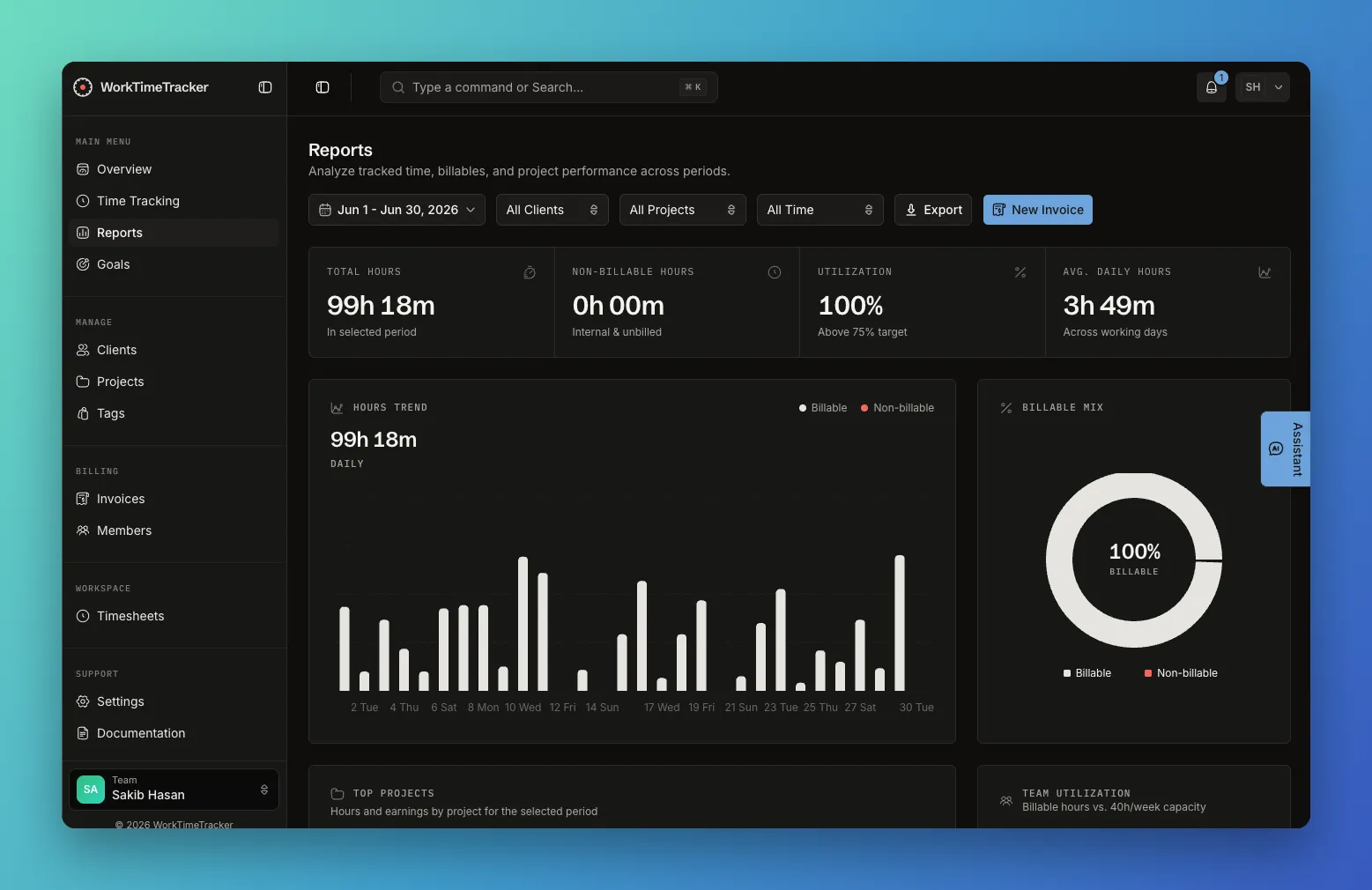The image size is (1372, 890).
Task: Focus the command or search field
Action: (x=548, y=87)
